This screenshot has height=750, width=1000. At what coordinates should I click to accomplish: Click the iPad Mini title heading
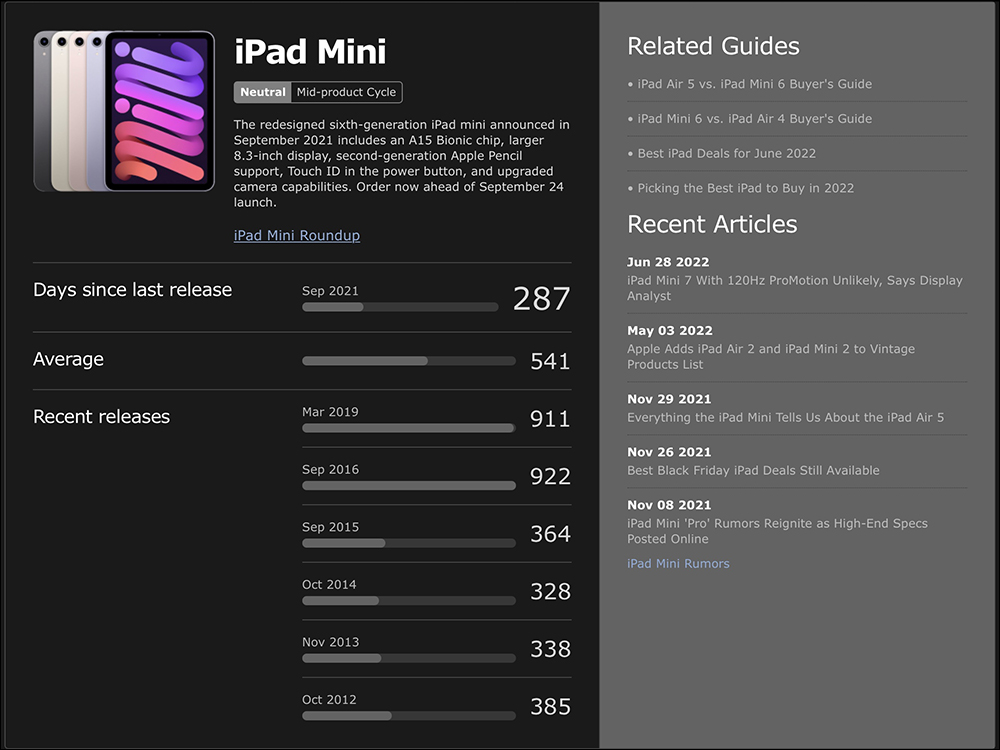tap(310, 52)
